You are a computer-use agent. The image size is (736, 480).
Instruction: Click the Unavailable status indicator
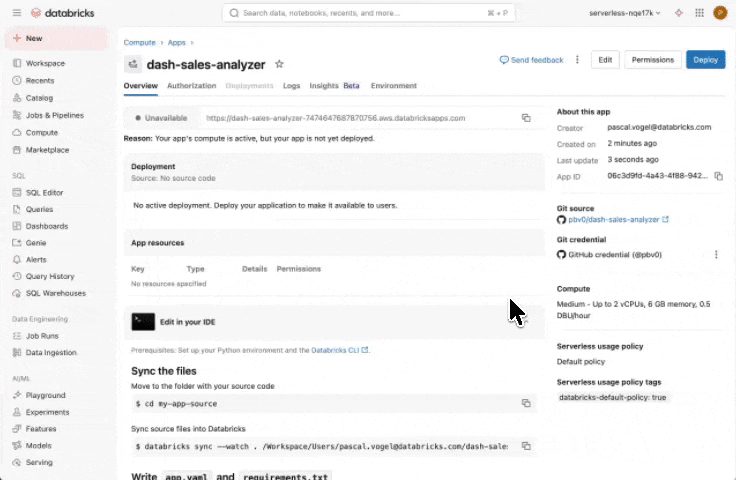pos(161,118)
